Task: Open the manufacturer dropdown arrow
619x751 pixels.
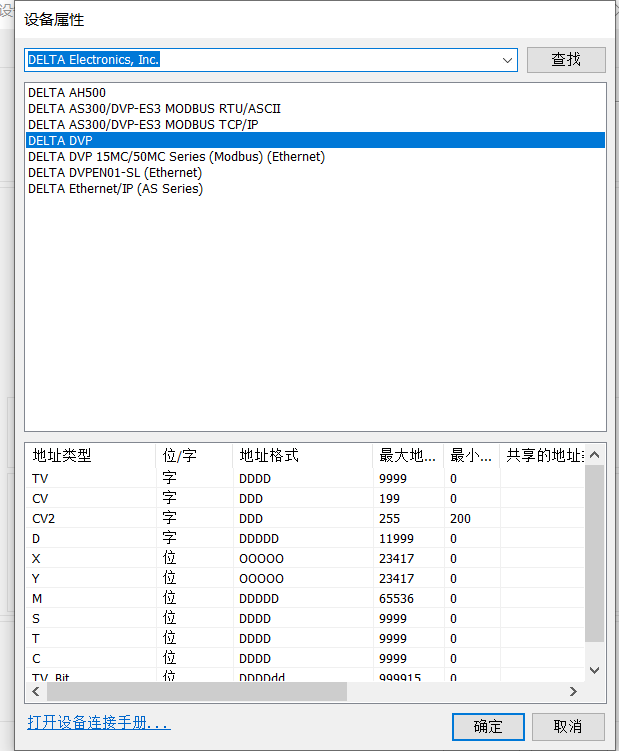Action: tap(507, 60)
